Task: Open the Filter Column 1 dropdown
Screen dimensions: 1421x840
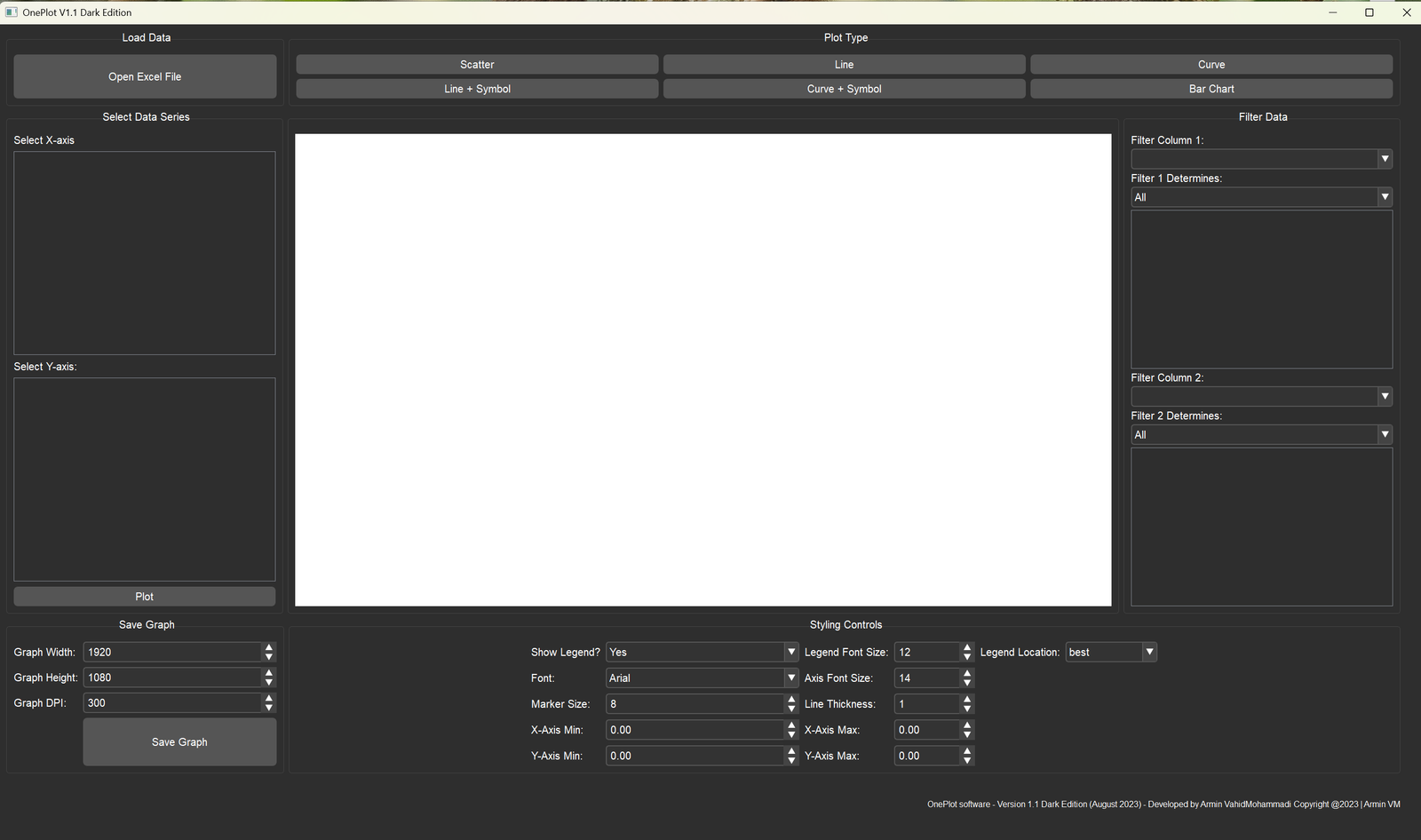Action: point(1384,158)
